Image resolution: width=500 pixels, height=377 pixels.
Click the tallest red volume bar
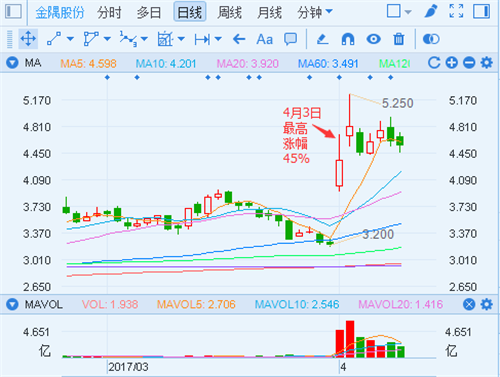(350, 339)
